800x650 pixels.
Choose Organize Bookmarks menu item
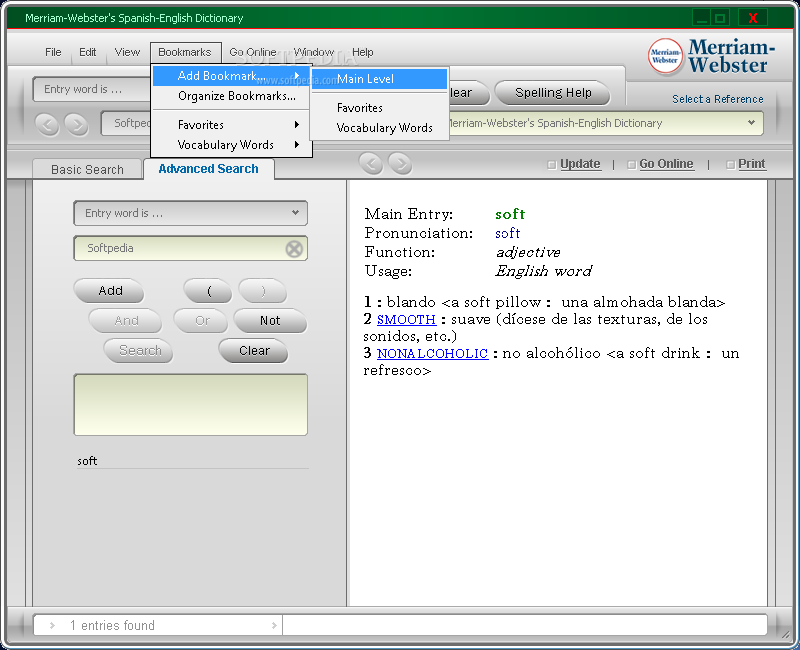(232, 96)
